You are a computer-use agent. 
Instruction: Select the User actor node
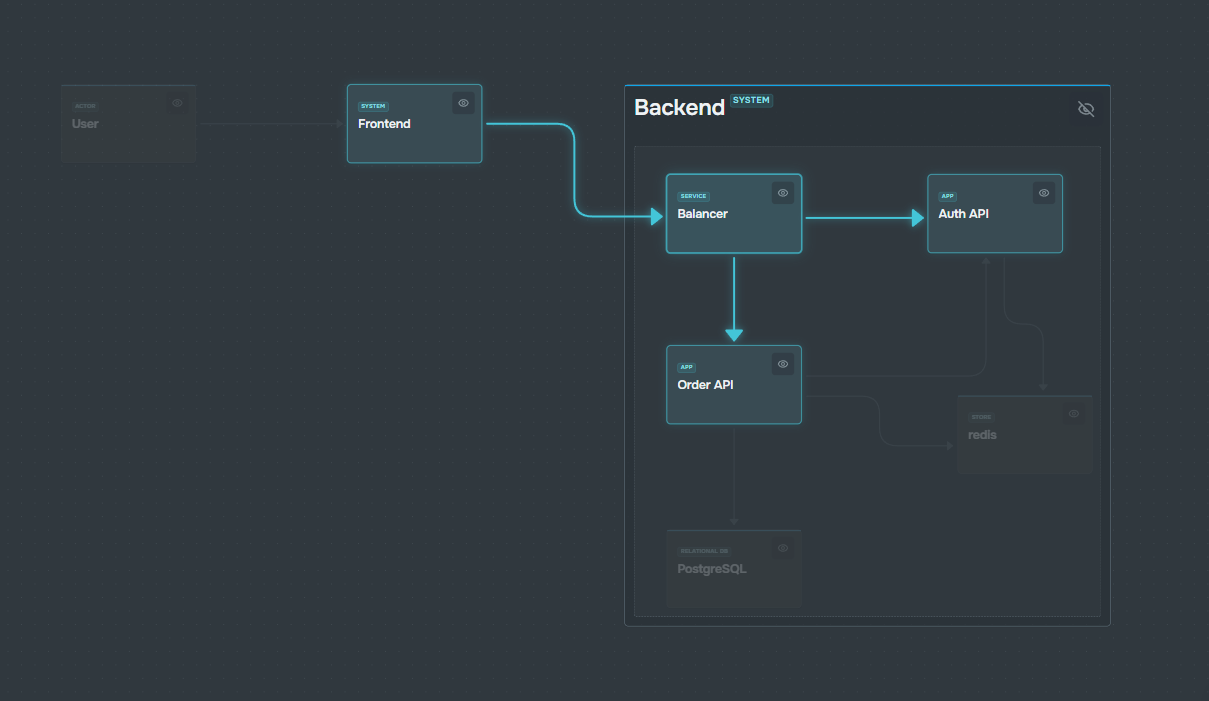[x=128, y=123]
